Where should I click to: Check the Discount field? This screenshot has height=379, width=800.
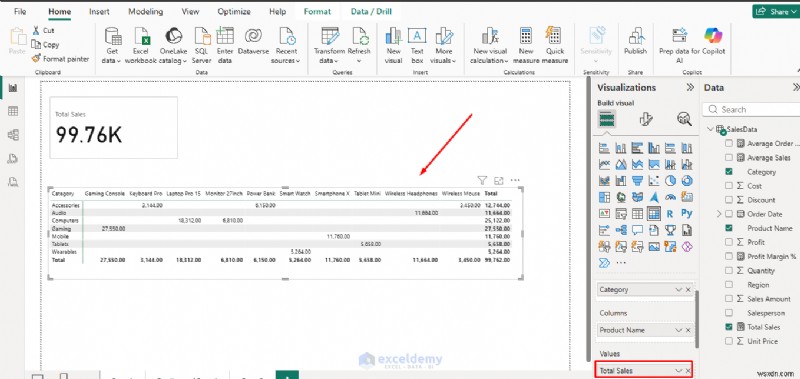coord(729,200)
